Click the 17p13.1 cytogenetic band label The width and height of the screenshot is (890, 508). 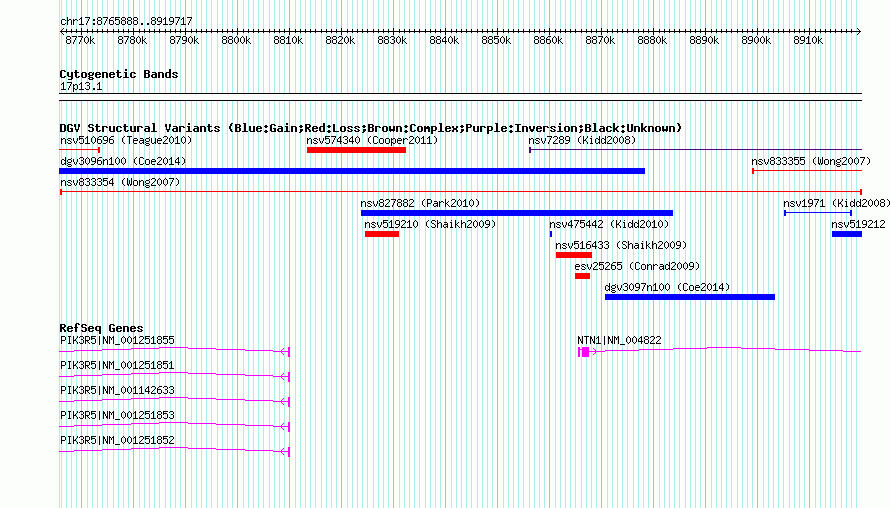click(x=81, y=86)
